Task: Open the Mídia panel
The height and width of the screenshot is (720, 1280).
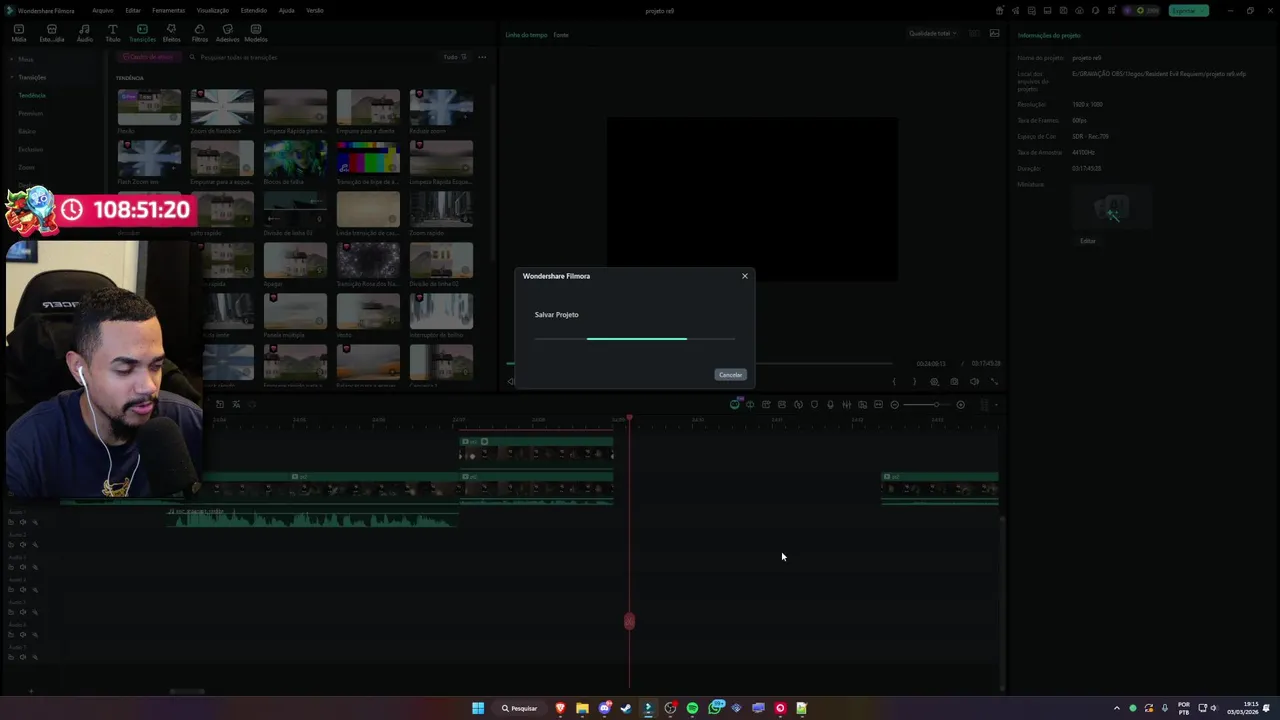Action: [19, 33]
